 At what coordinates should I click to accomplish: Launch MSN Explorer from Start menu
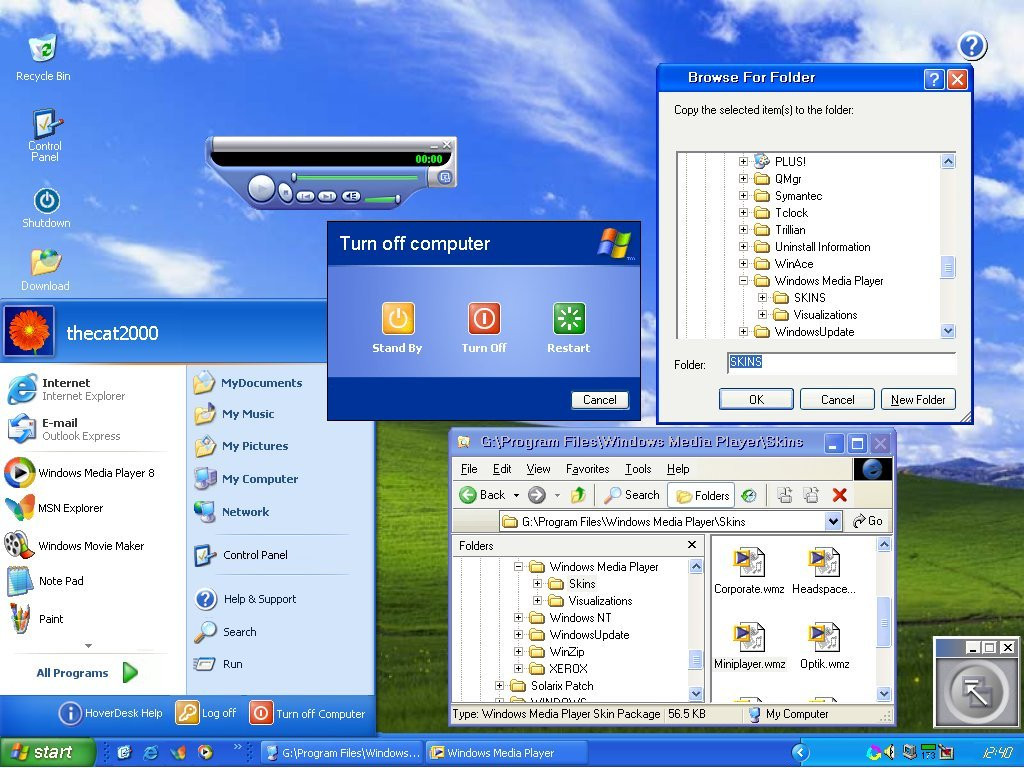pyautogui.click(x=54, y=507)
